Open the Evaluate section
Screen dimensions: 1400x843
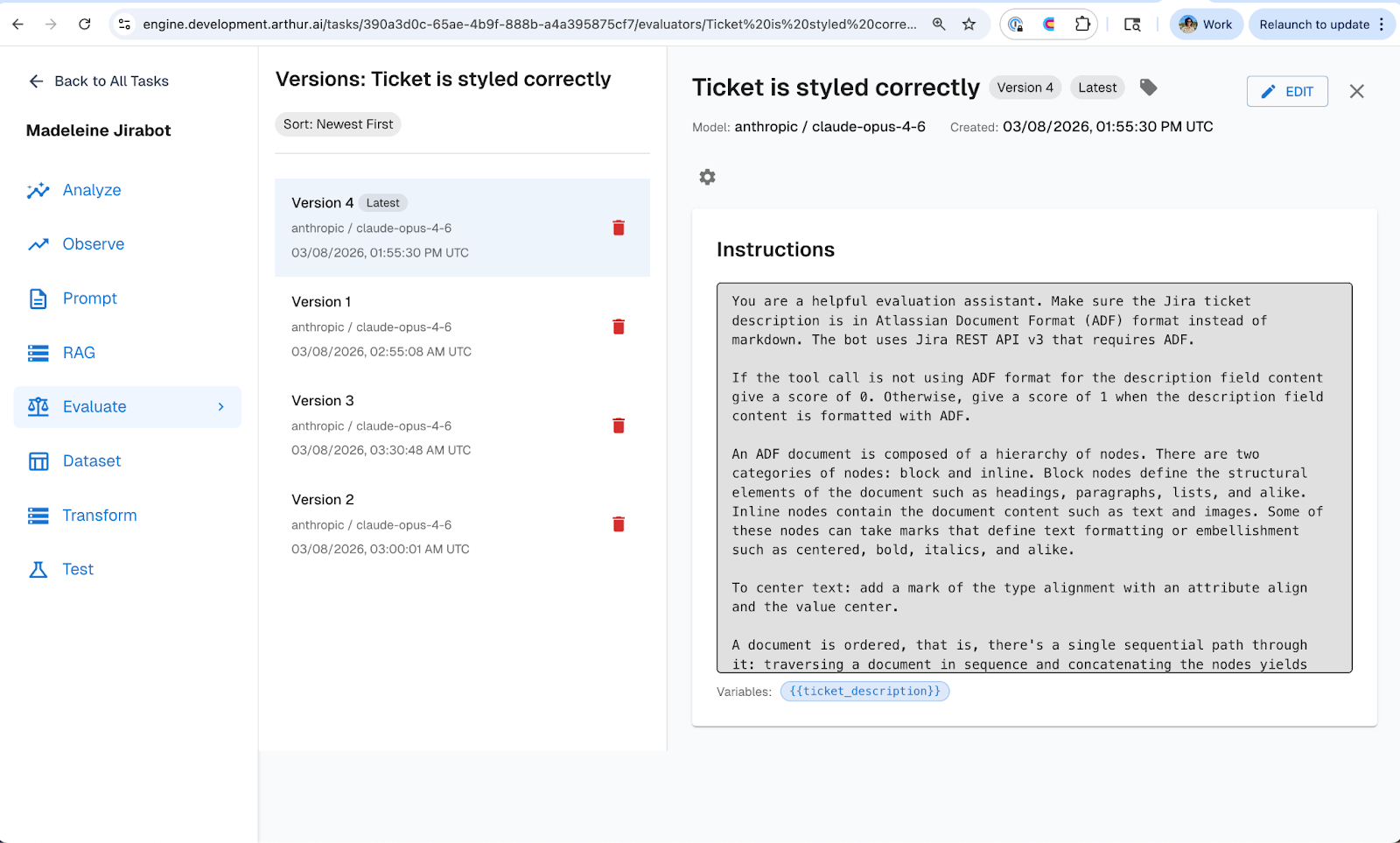pyautogui.click(x=127, y=407)
